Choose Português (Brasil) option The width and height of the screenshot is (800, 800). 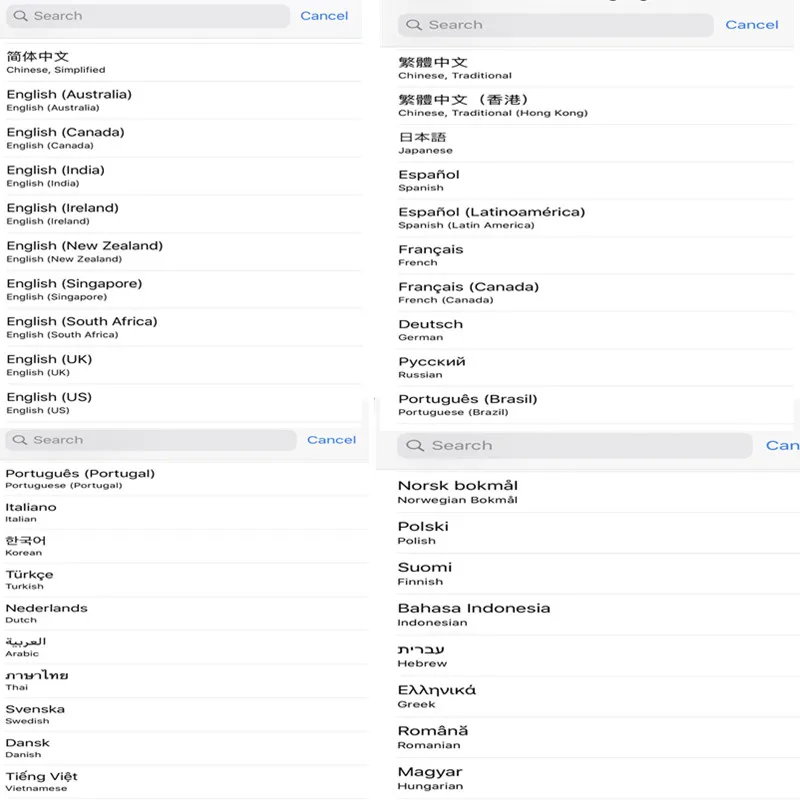point(467,404)
